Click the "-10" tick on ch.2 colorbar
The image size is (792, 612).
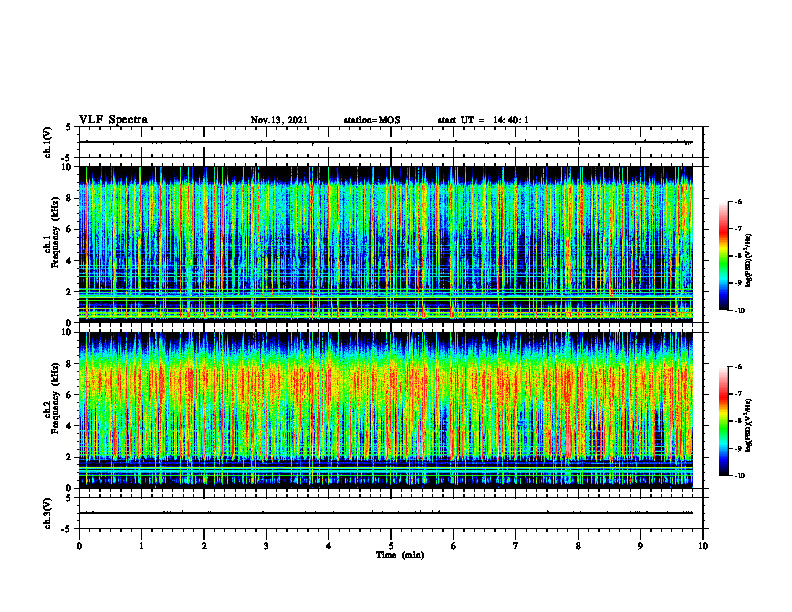(x=739, y=476)
